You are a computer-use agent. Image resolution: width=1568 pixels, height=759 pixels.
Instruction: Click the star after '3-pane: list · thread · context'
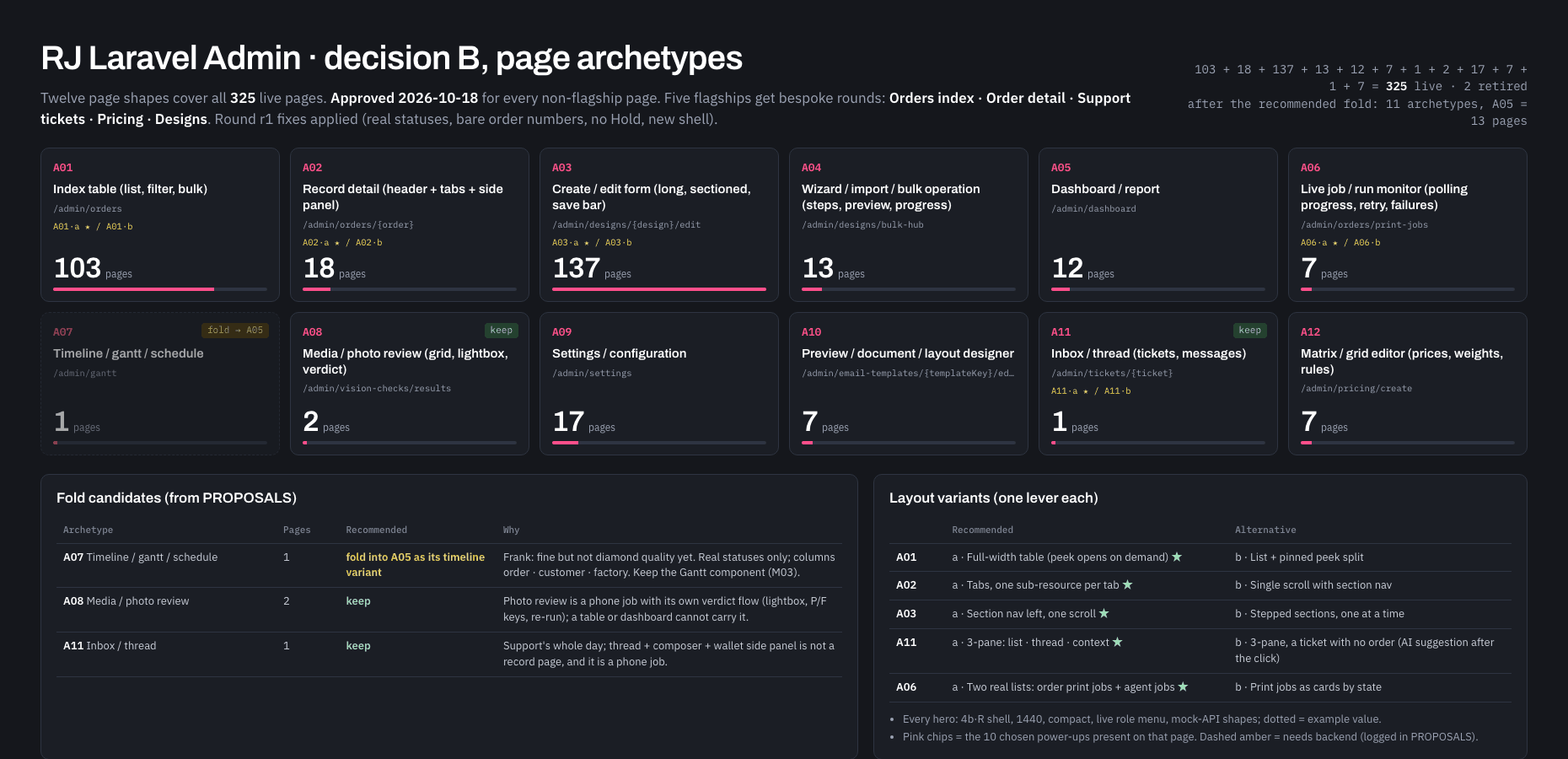tap(1118, 642)
